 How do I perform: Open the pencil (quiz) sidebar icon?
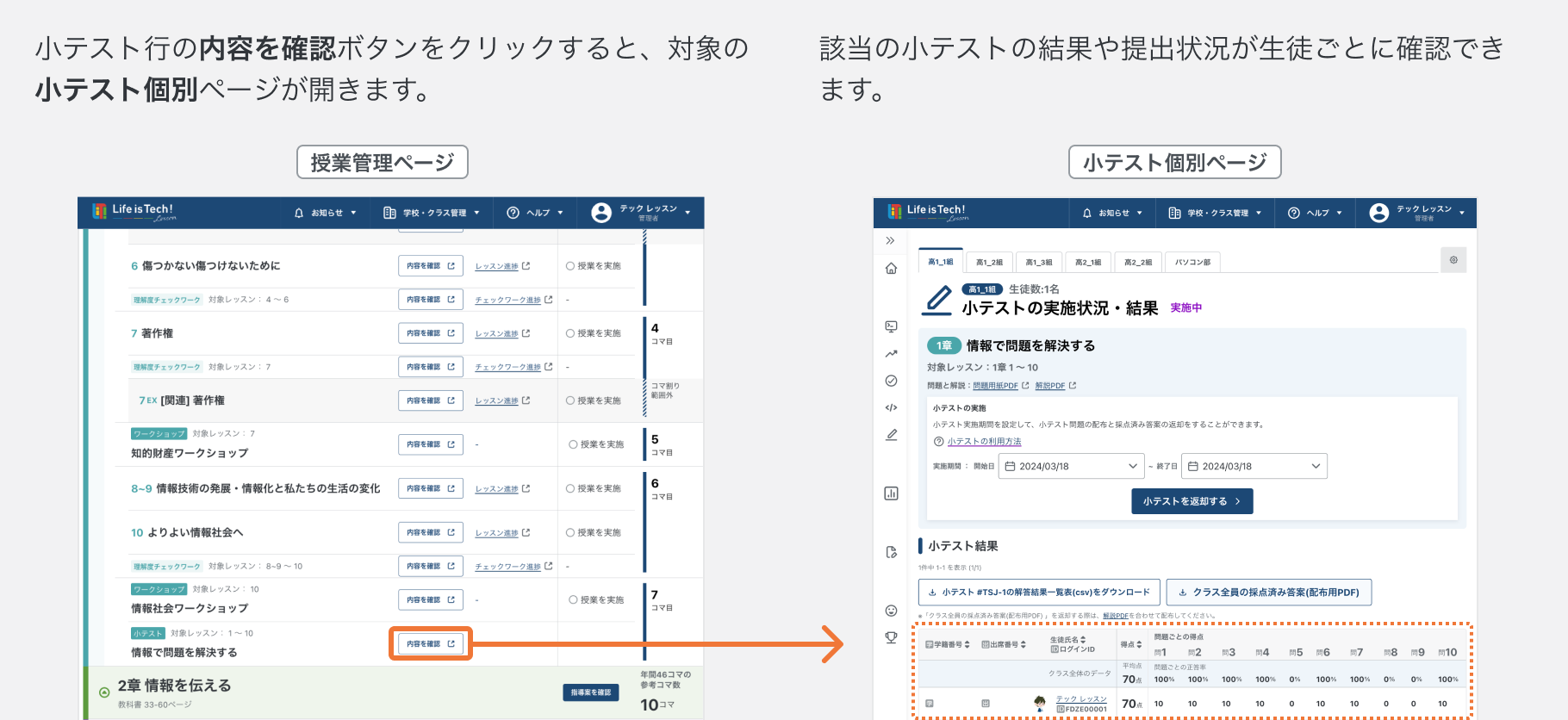tap(891, 435)
